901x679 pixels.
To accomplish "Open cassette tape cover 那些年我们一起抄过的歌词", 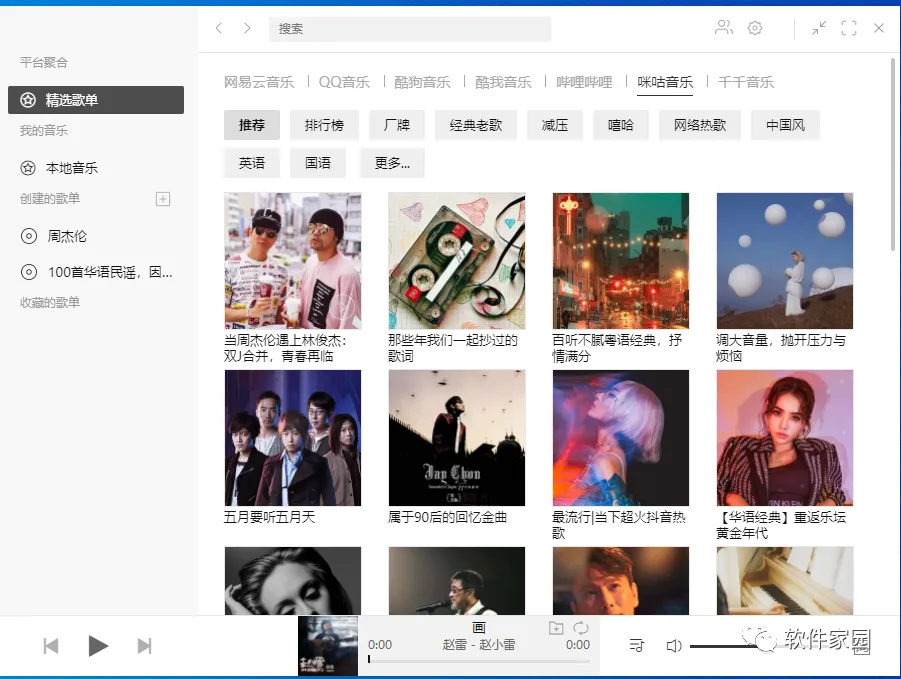I will click(x=457, y=261).
